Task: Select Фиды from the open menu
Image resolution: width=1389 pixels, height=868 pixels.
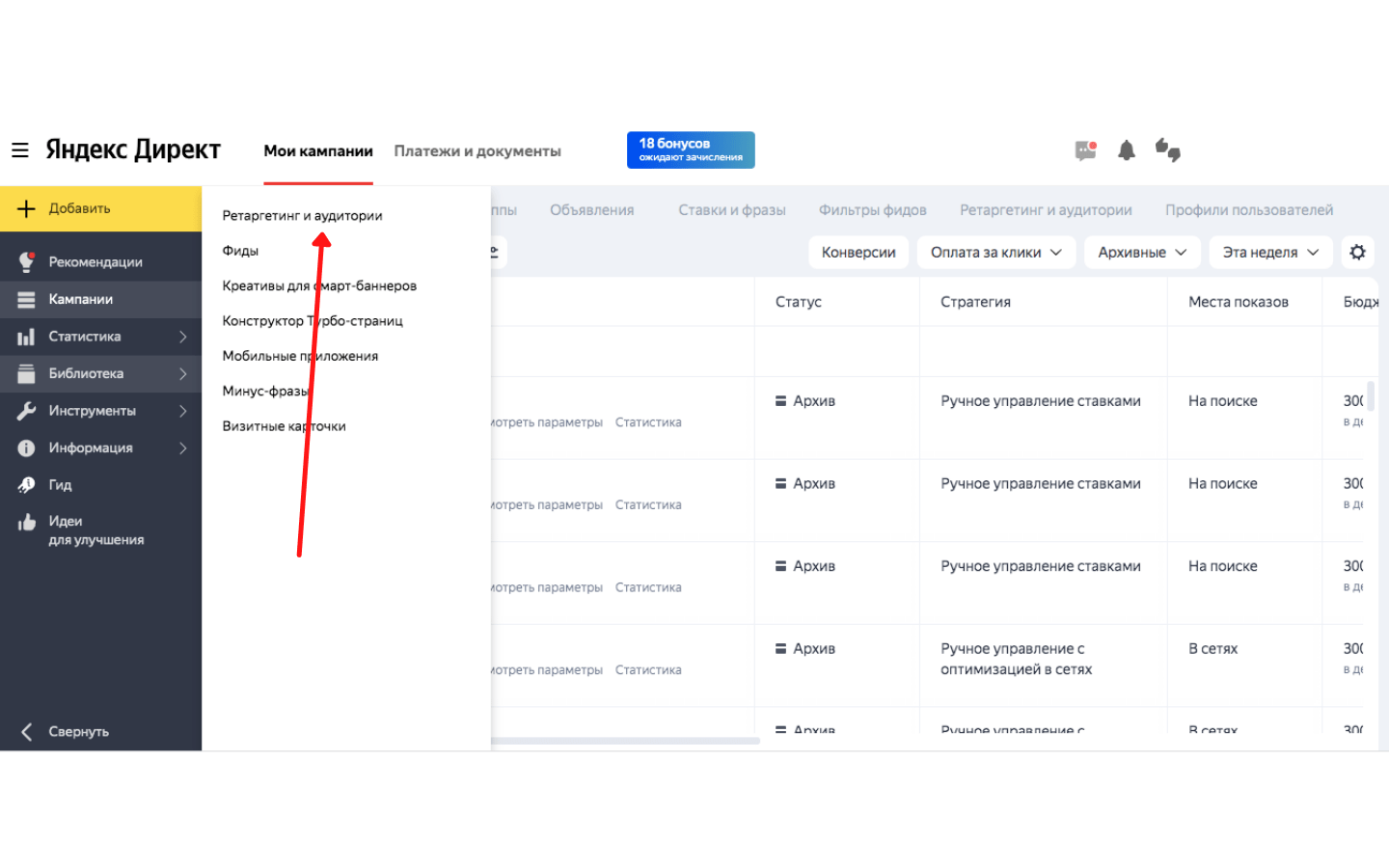Action: 239,250
